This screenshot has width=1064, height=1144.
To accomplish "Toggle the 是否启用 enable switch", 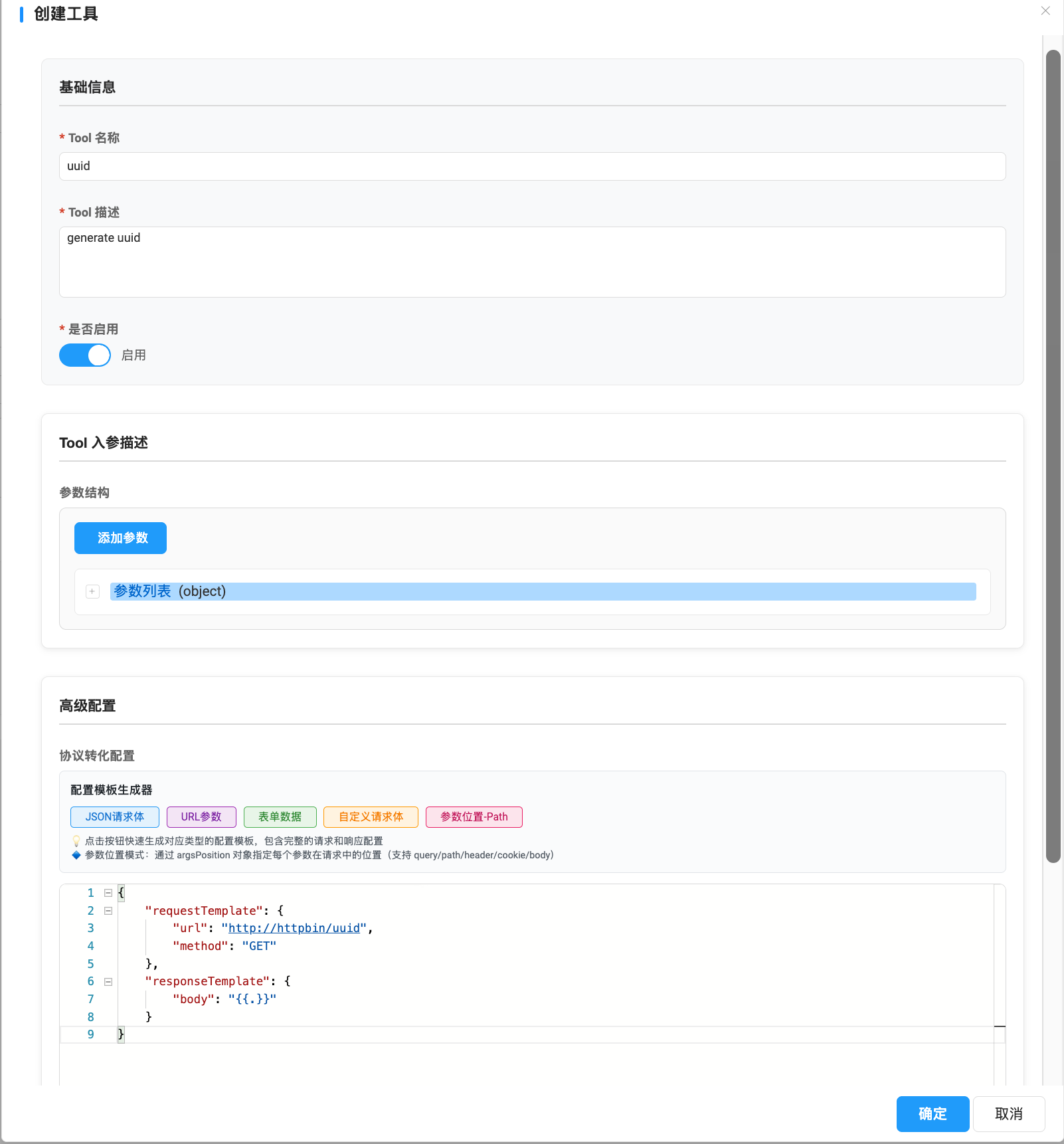I will coord(85,355).
